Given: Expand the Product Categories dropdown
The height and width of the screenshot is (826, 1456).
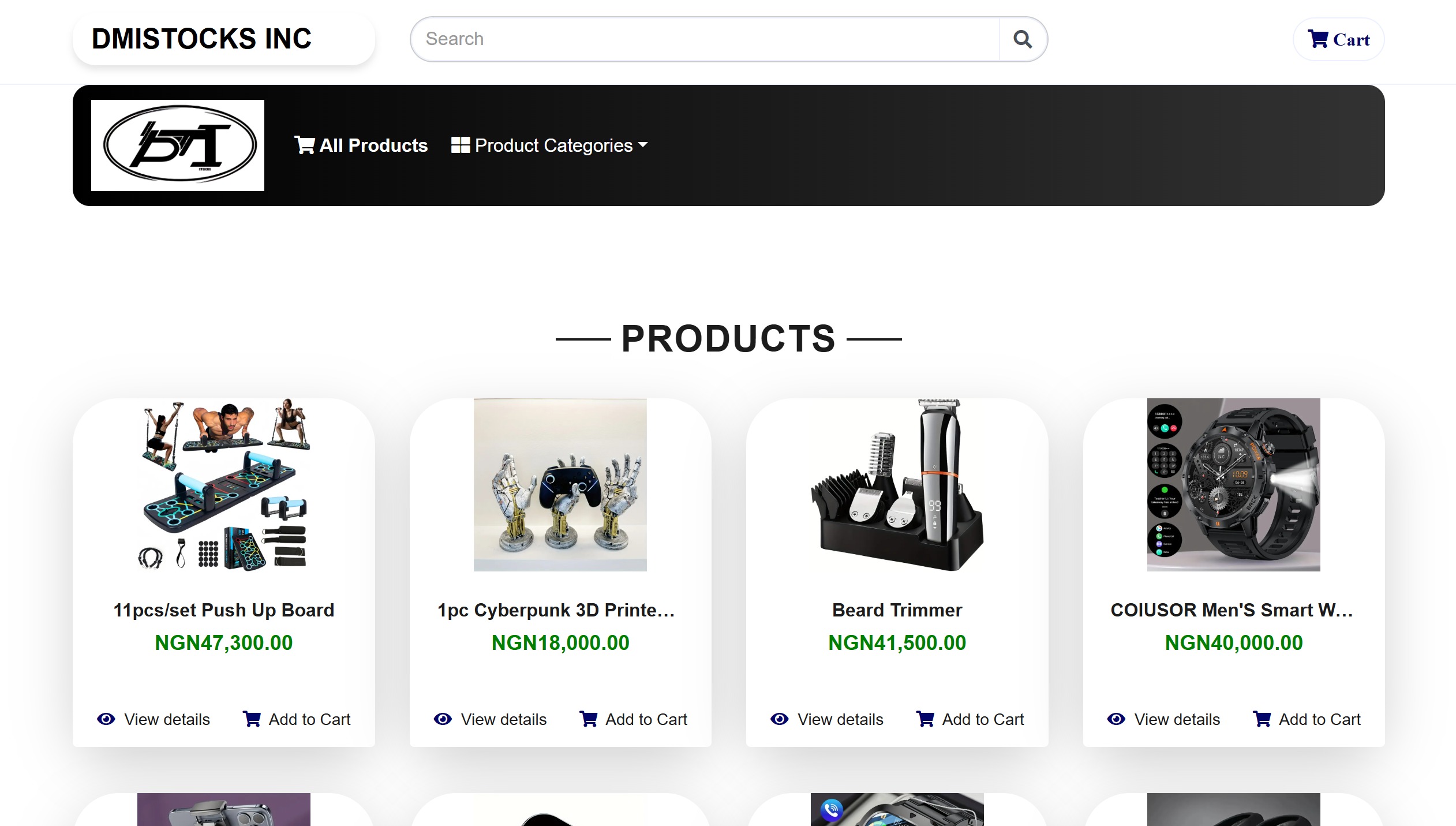Looking at the screenshot, I should [553, 145].
